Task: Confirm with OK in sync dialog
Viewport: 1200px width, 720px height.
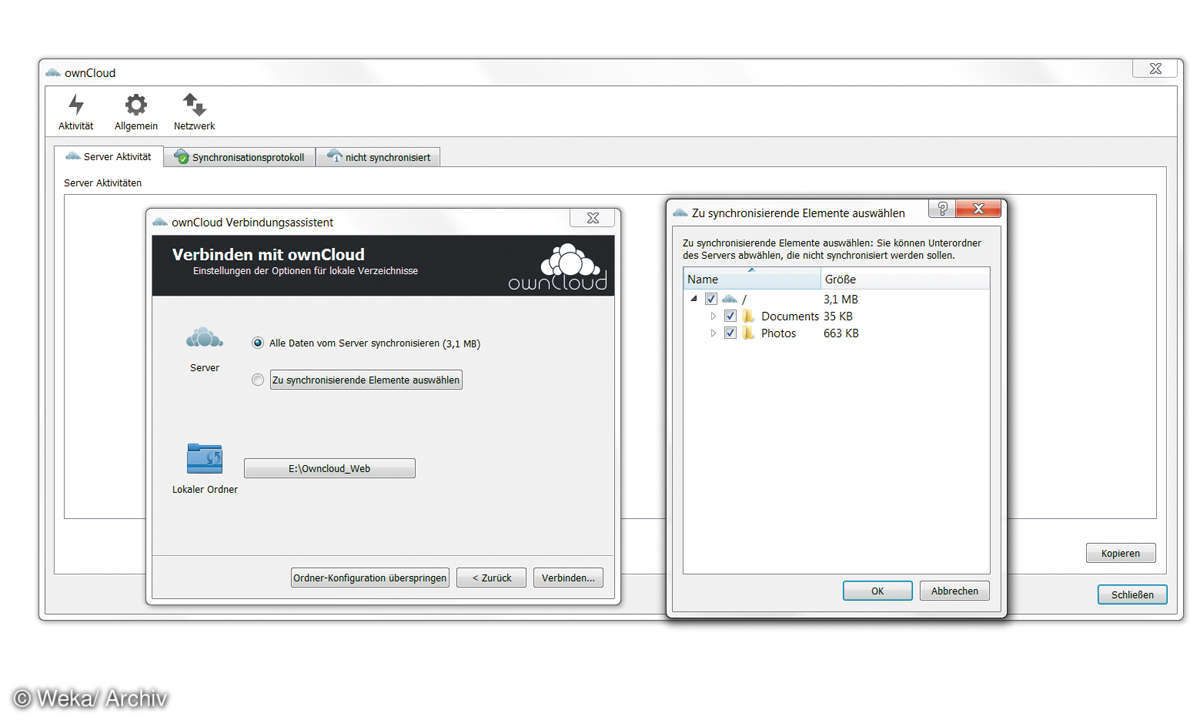Action: tap(877, 591)
